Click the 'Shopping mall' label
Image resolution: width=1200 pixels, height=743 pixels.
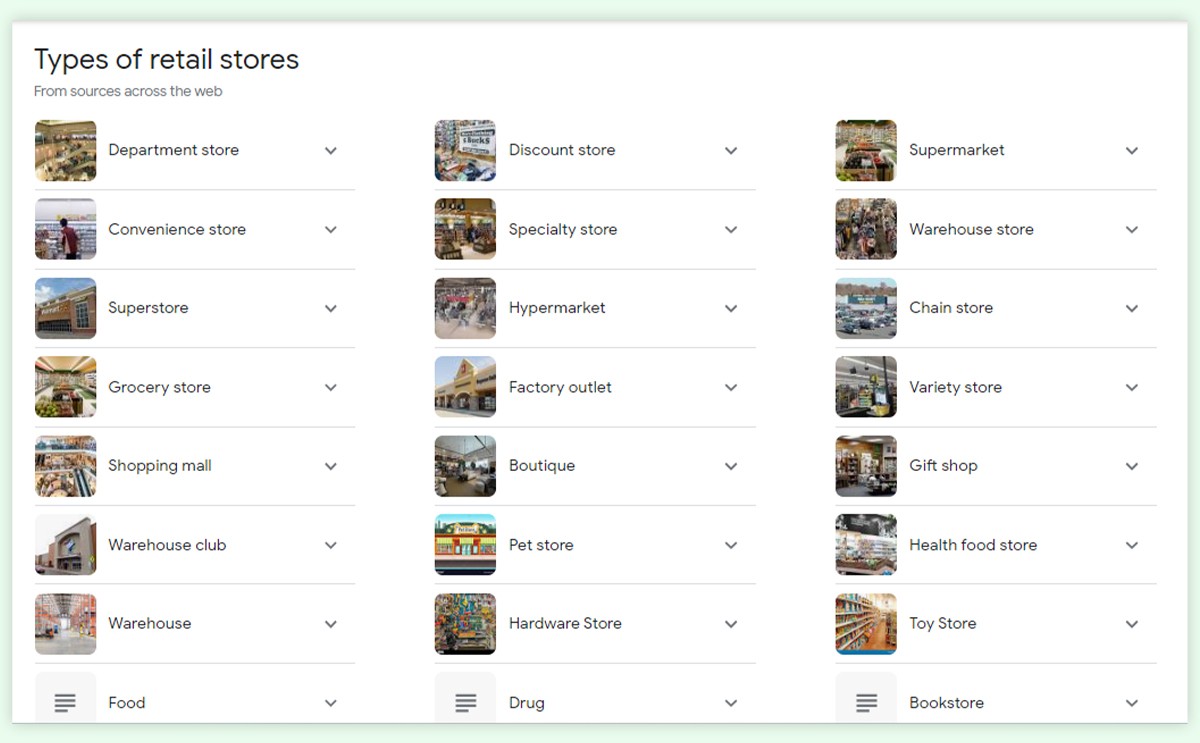(x=160, y=466)
